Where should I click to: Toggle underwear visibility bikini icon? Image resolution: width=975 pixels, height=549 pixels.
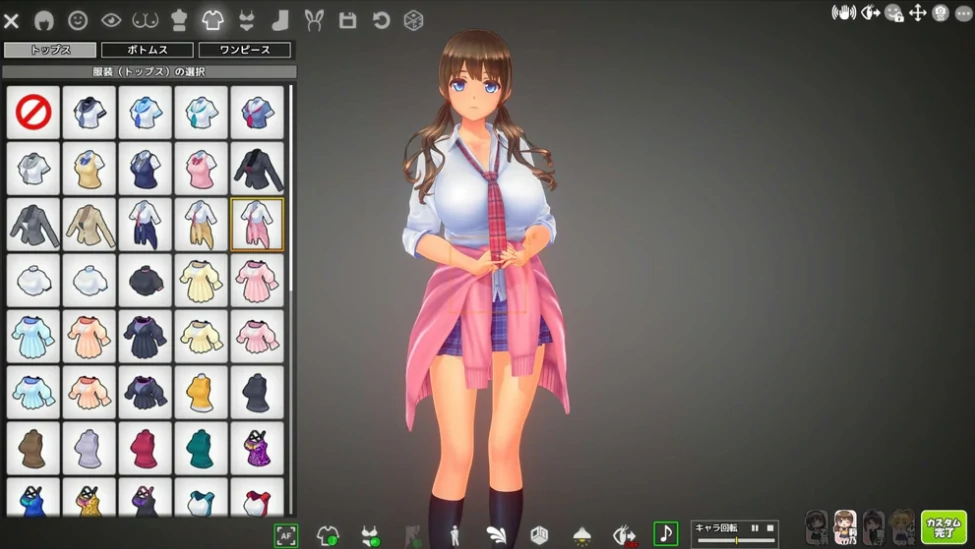(371, 535)
